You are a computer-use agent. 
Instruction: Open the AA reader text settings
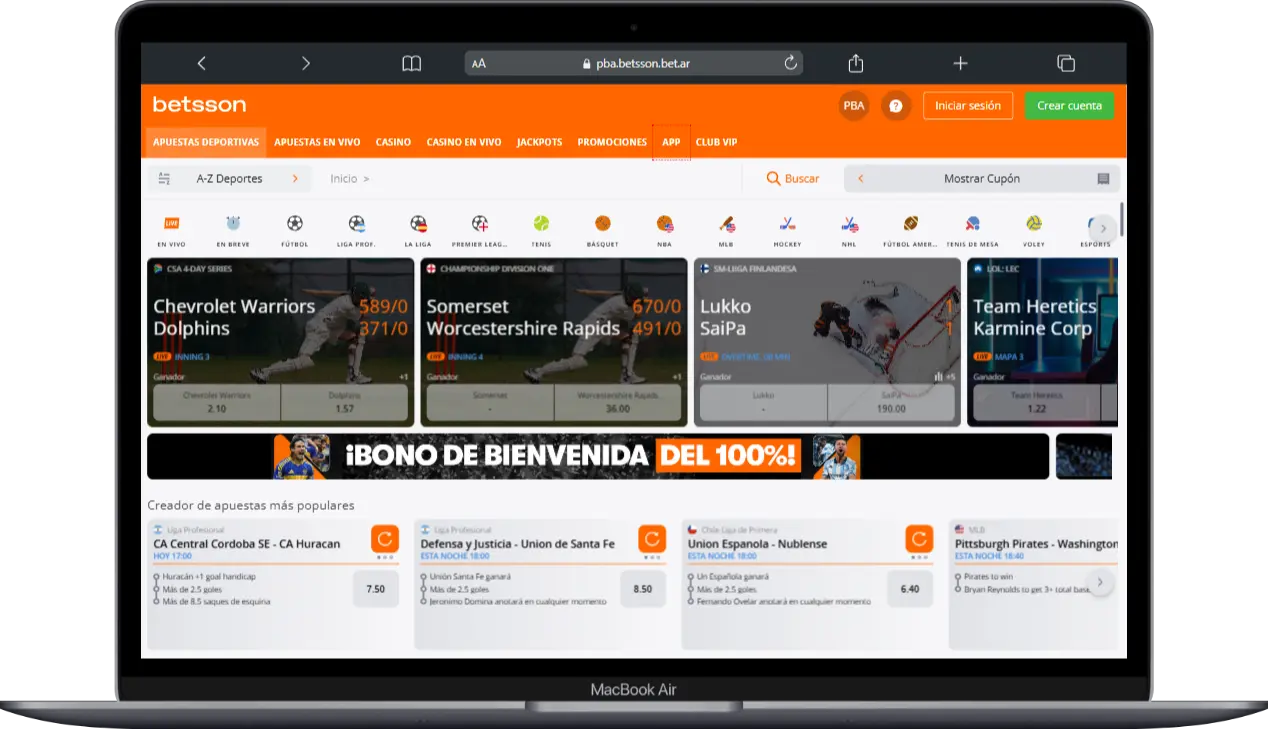[479, 63]
